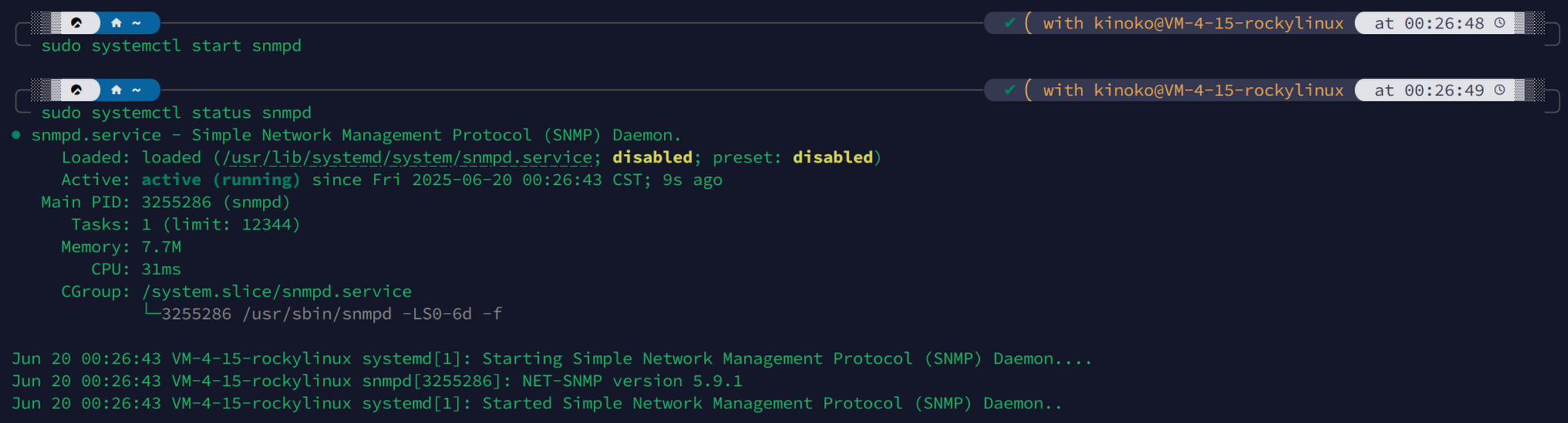
Task: Click the green checkmark in the first prompt
Action: [1009, 23]
